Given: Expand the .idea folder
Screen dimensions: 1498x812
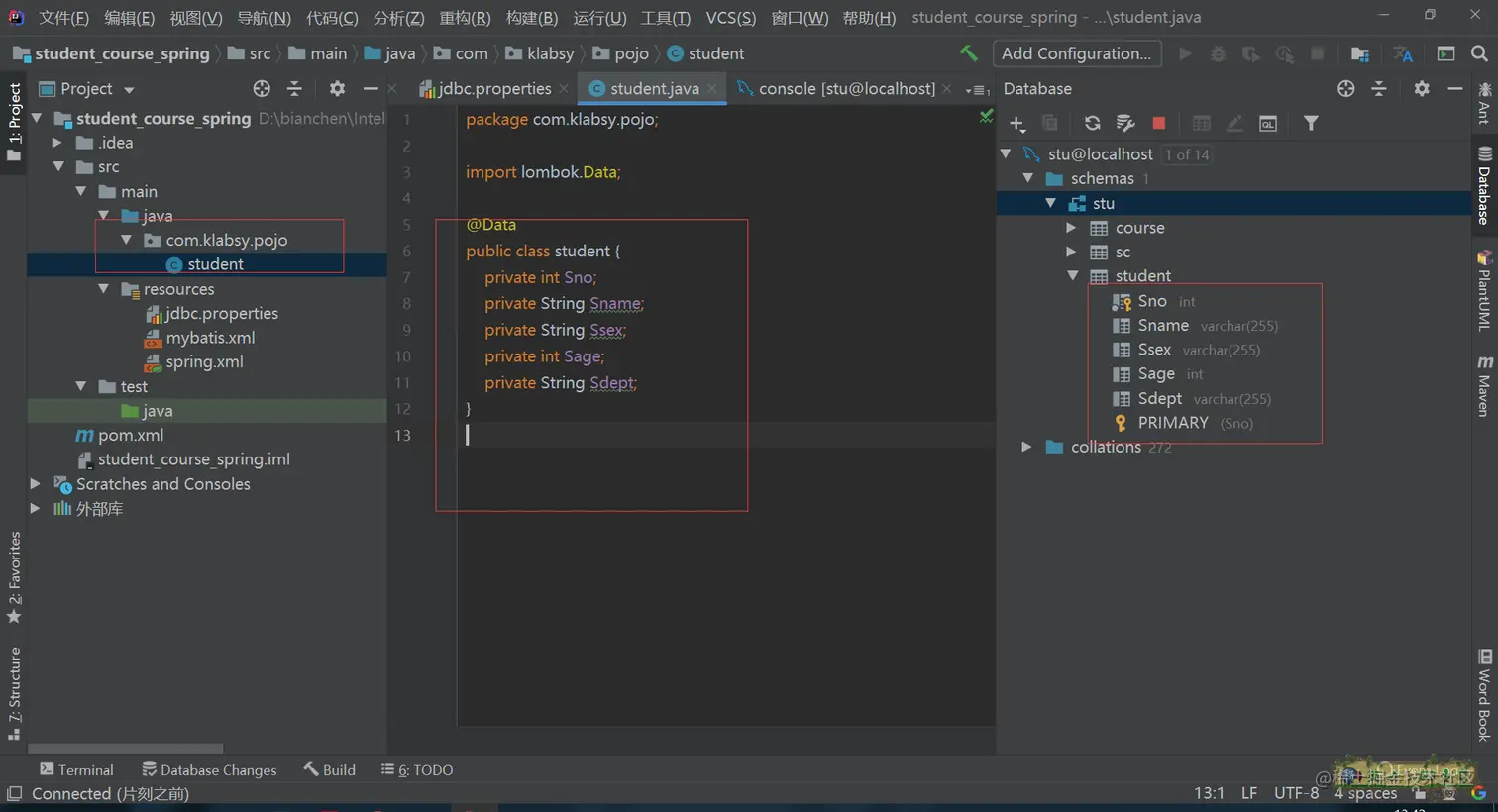Looking at the screenshot, I should [x=57, y=143].
